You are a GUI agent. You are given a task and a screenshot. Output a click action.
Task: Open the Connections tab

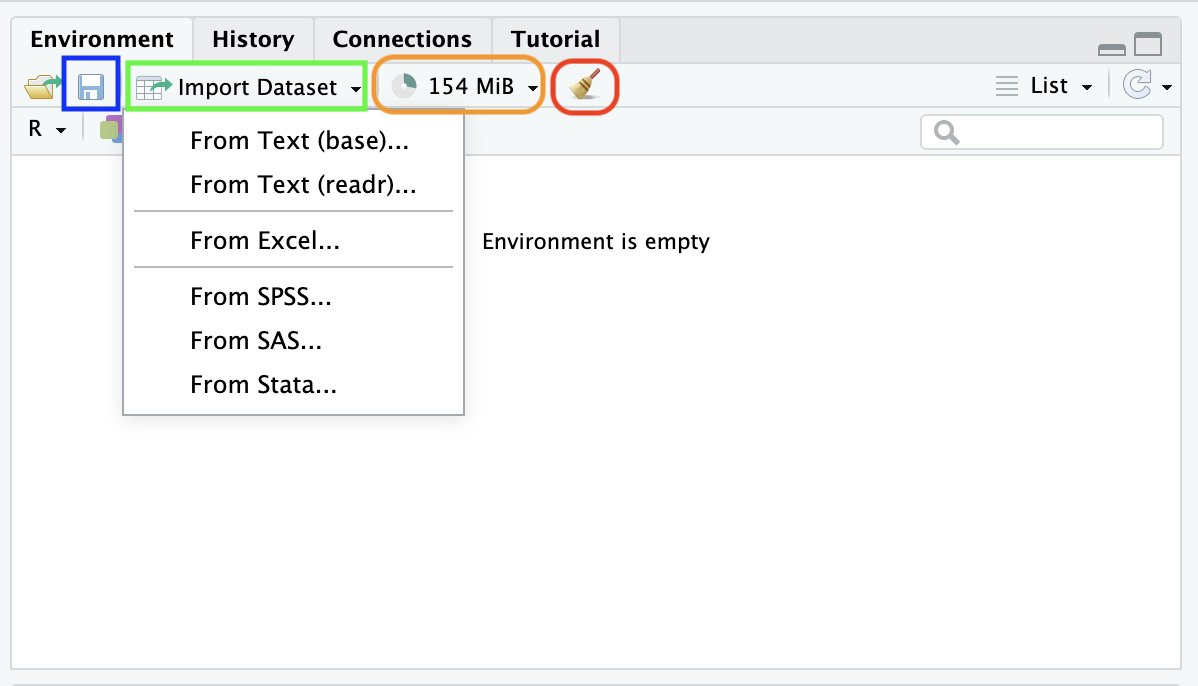pyautogui.click(x=402, y=40)
